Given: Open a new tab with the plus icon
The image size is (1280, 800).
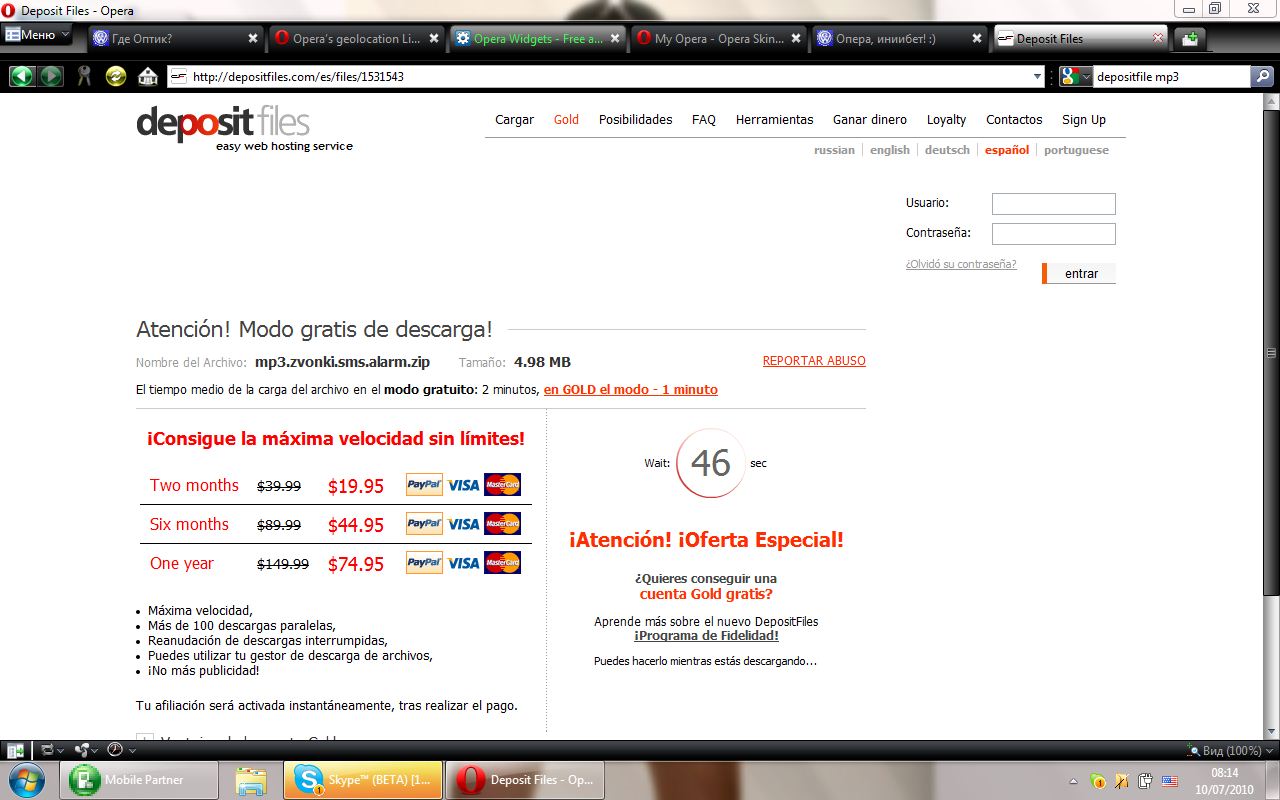Looking at the screenshot, I should click(x=1189, y=39).
